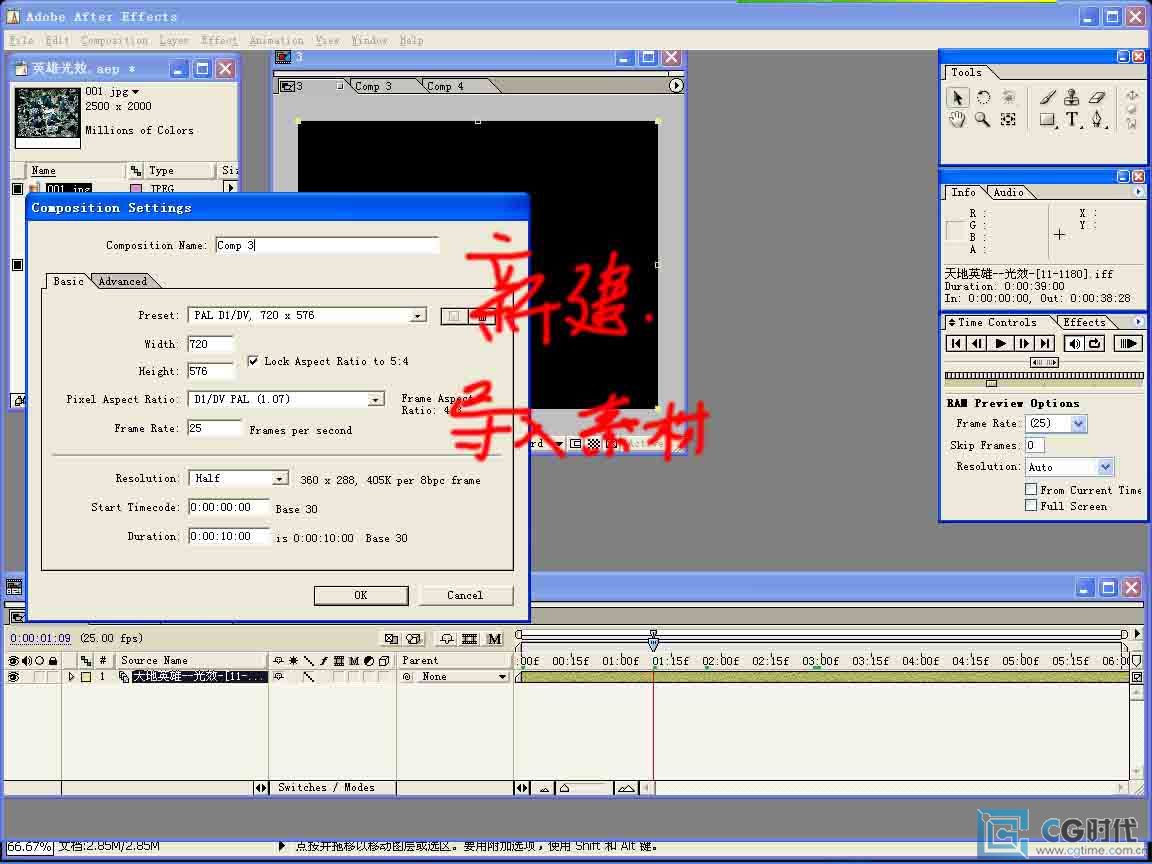Viewport: 1152px width, 864px height.
Task: Switch to the Effects tab
Action: click(1084, 323)
